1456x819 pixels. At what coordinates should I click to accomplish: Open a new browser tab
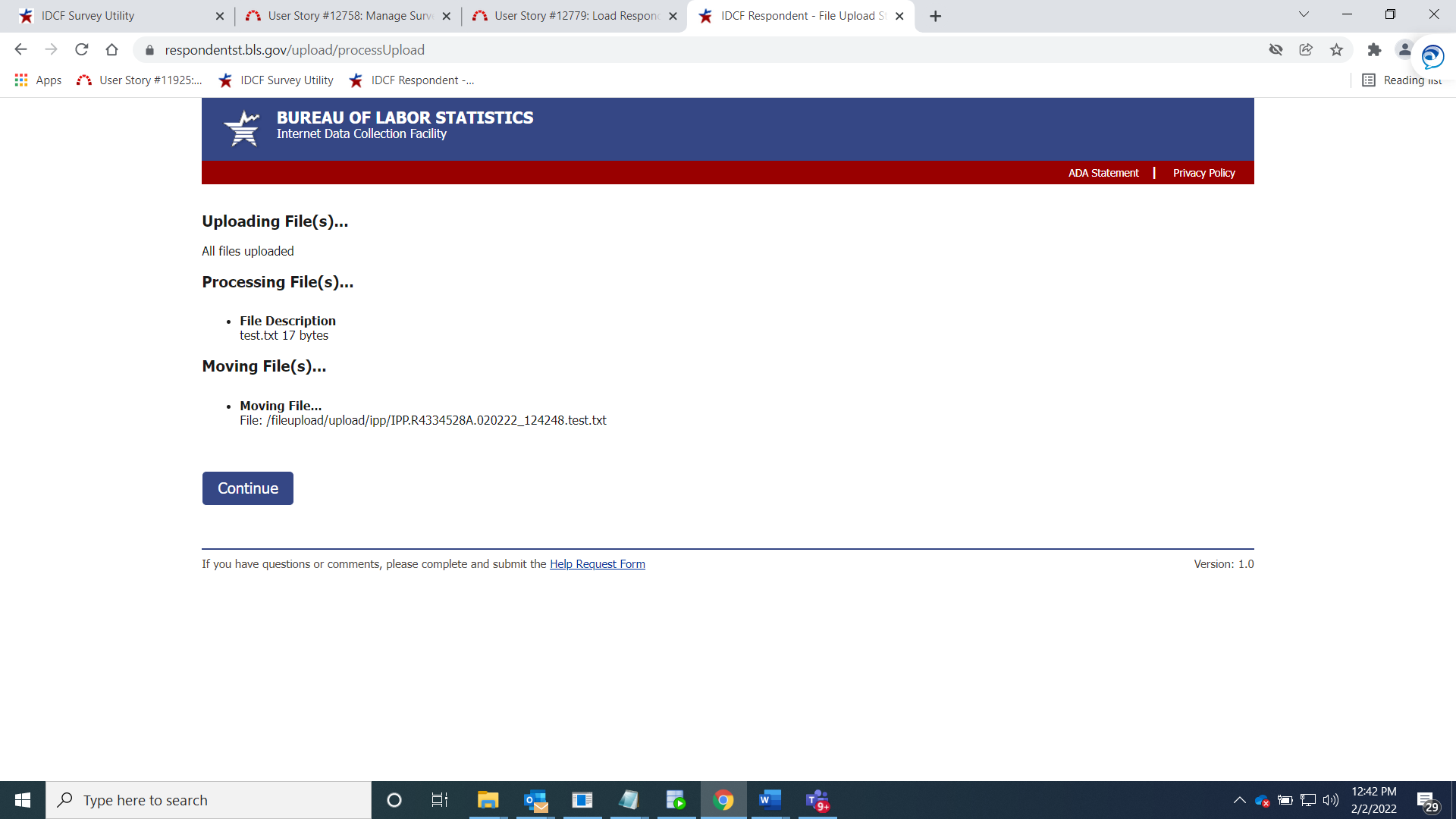click(935, 16)
